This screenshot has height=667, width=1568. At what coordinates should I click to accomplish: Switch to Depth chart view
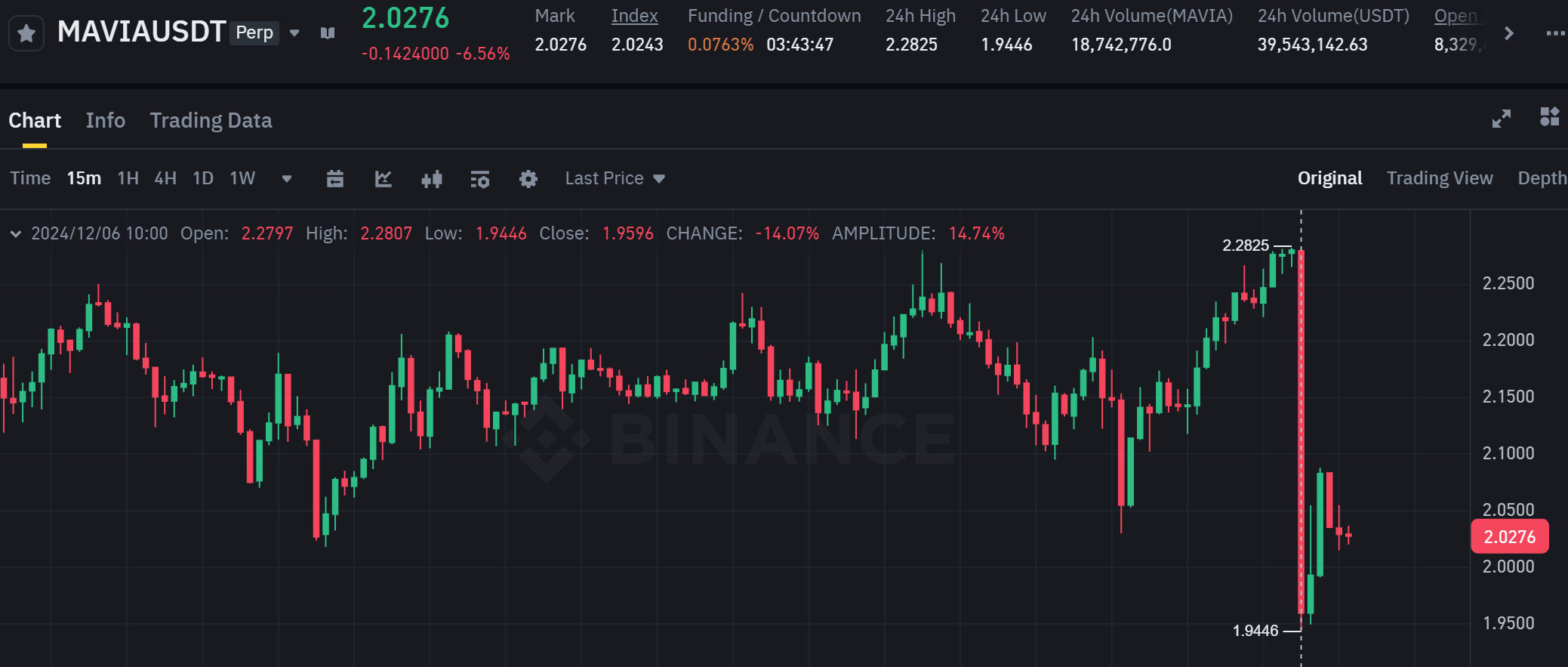(x=1542, y=178)
